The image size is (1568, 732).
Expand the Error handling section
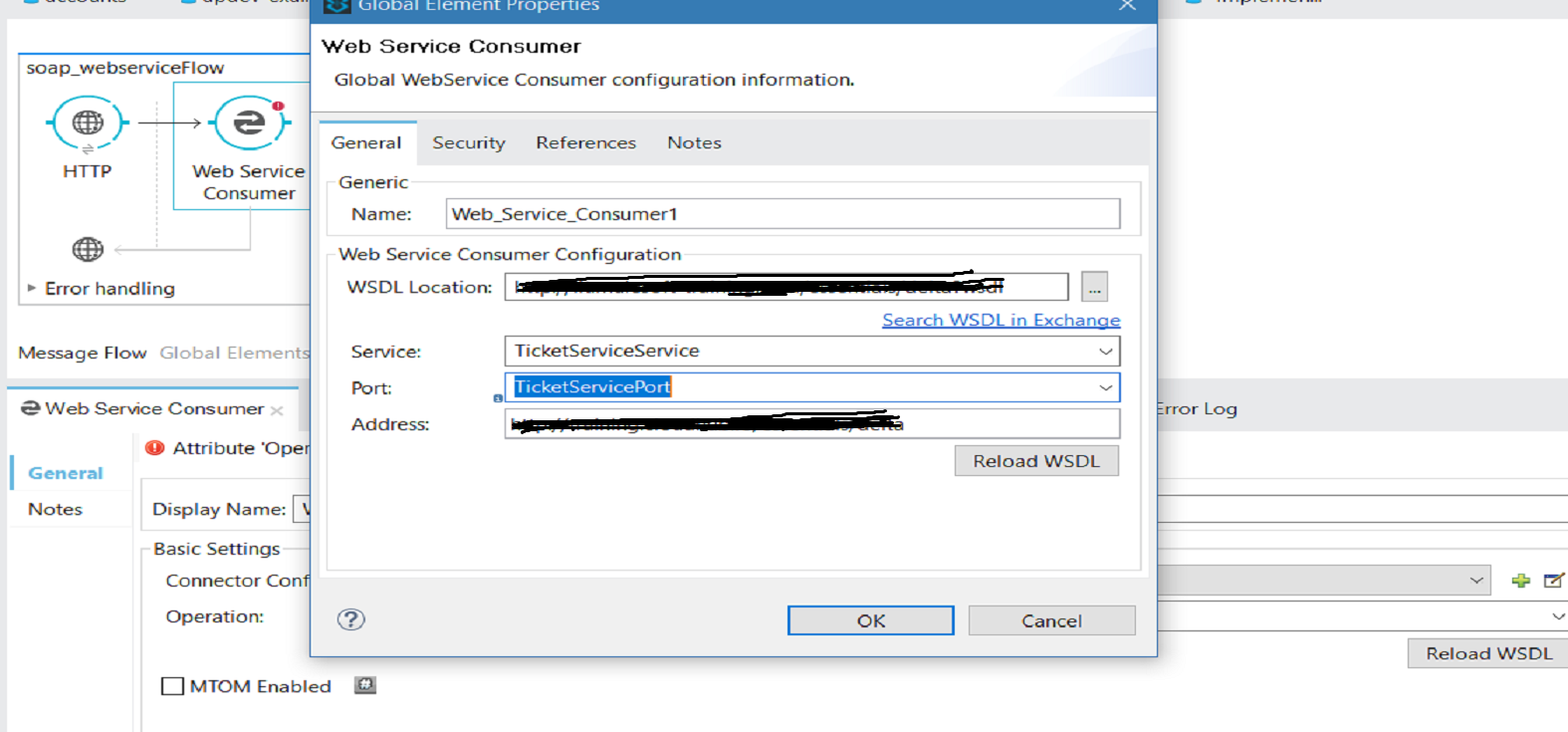click(32, 288)
